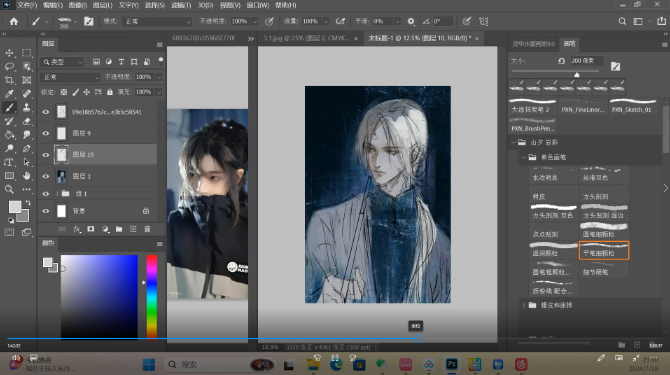Select the Eyedropper tool
Screen dimensions: 670x375
coord(9,94)
